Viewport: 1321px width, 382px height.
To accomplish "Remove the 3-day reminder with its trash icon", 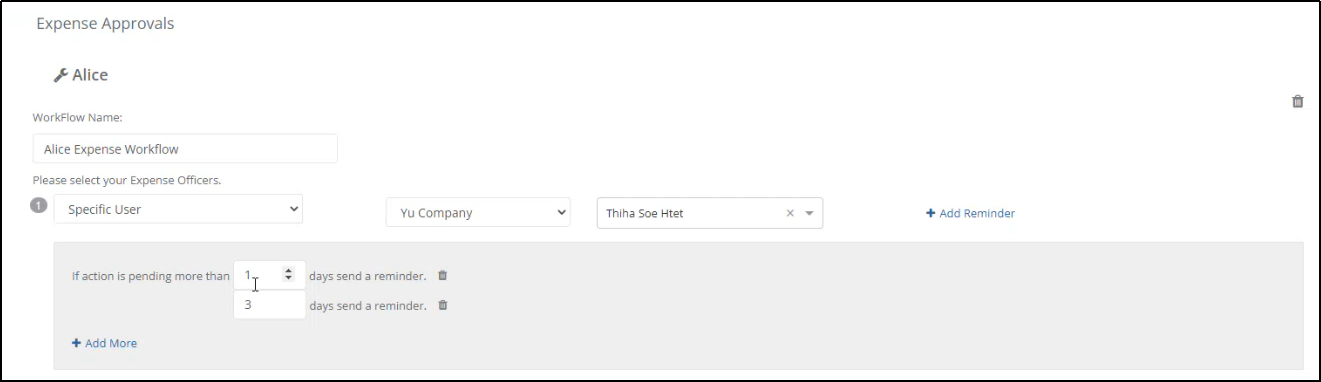I will pyautogui.click(x=443, y=305).
